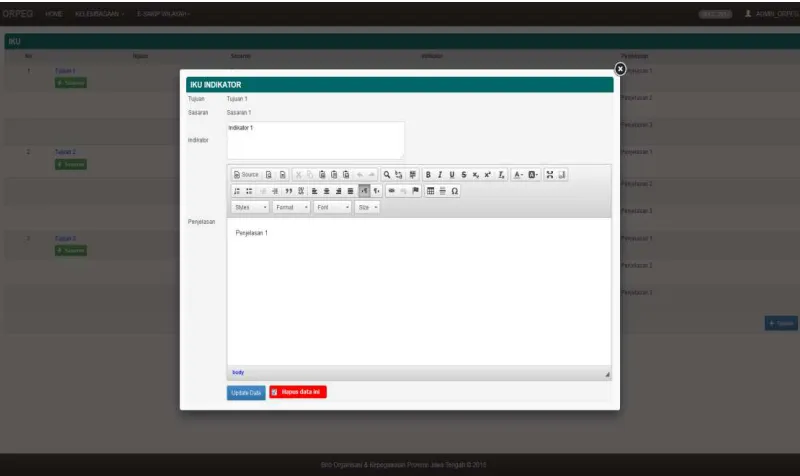Image resolution: width=800 pixels, height=476 pixels.
Task: Expand the KELEMBAGAAN menu
Action: [99, 14]
